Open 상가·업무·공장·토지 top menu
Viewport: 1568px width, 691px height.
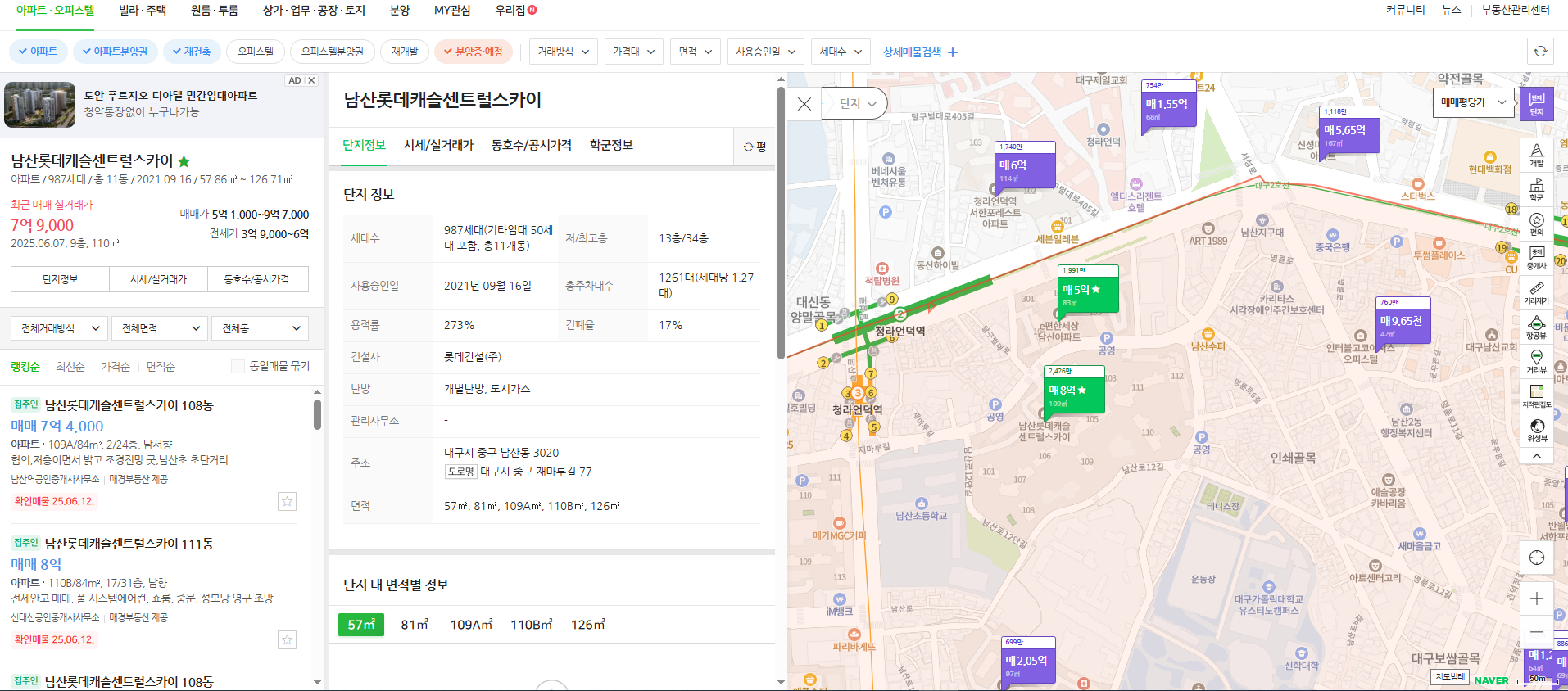pos(314,10)
